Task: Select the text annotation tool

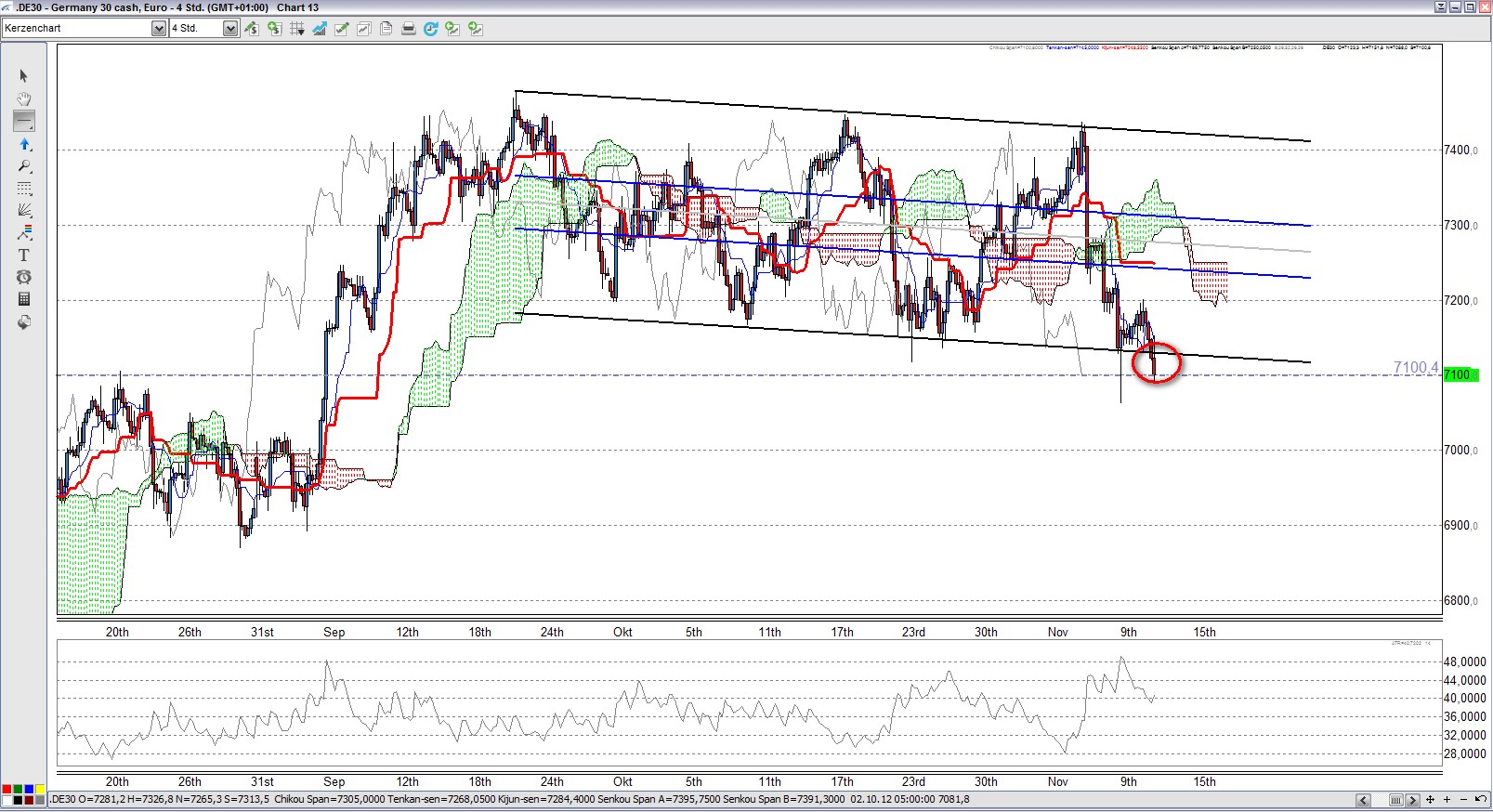Action: 24,255
